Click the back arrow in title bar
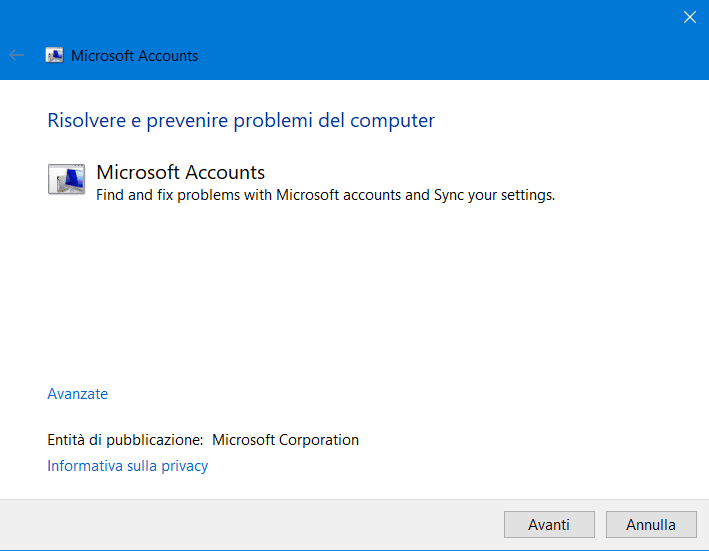709x551 pixels. coord(16,56)
